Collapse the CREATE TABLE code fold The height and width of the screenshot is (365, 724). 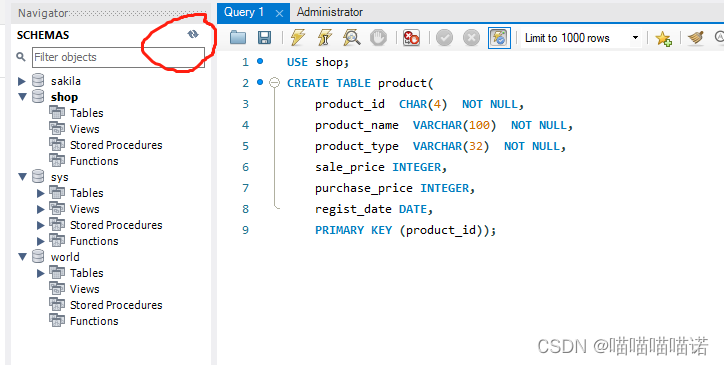point(274,83)
